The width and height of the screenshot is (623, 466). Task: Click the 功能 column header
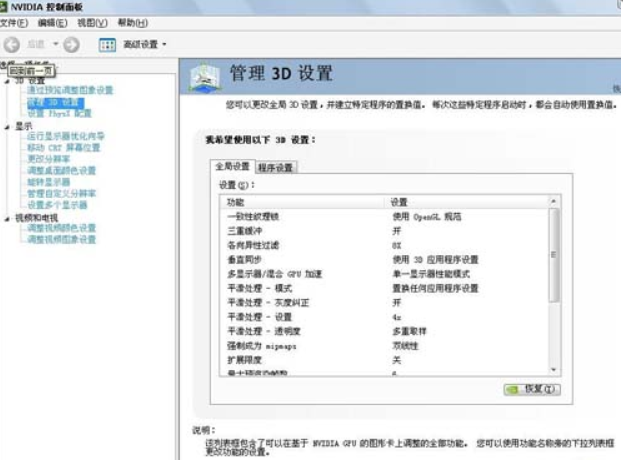(x=302, y=202)
